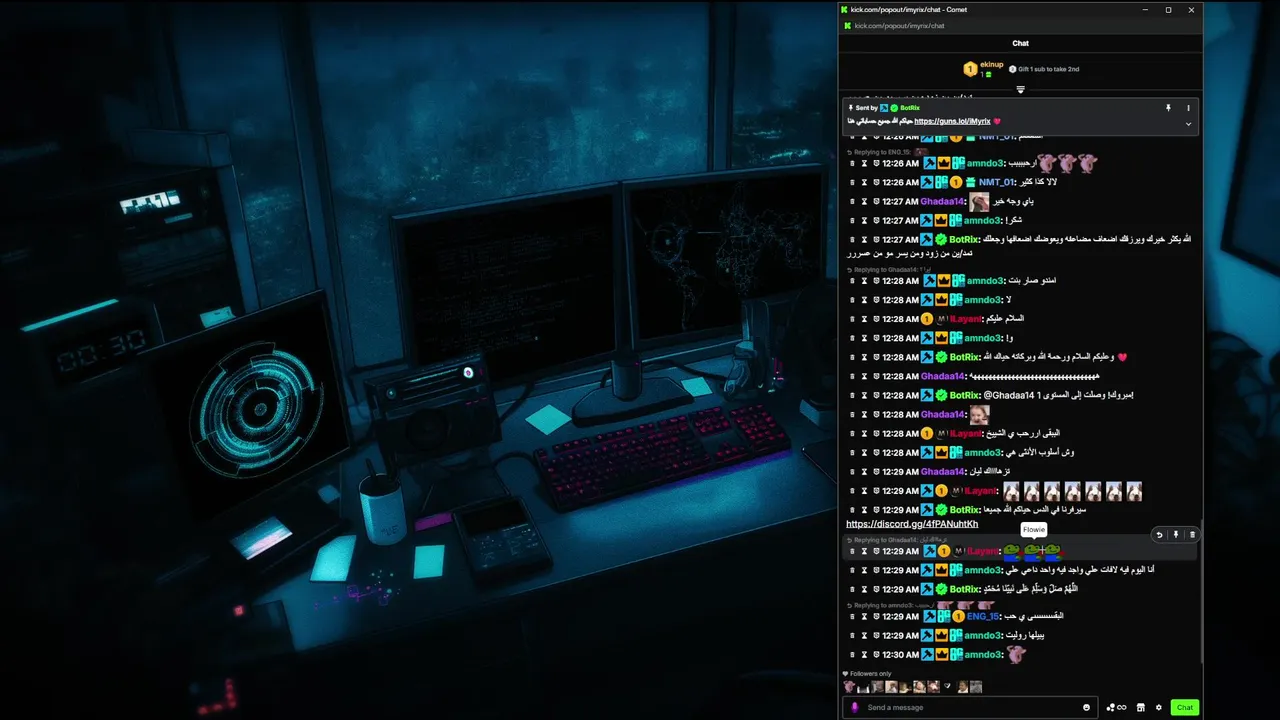Click trash icon on BotRix's 12:27 AM message
Screen dimensions: 1280x720
(852, 240)
